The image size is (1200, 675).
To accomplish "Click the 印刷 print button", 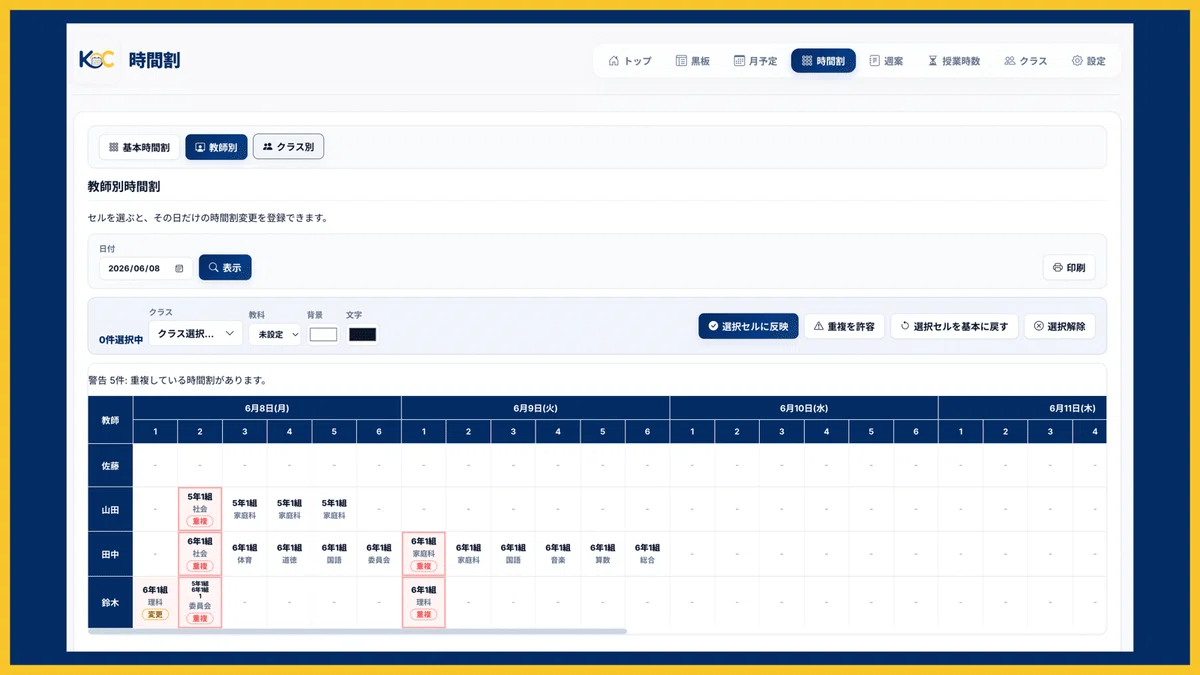I will (x=1069, y=268).
